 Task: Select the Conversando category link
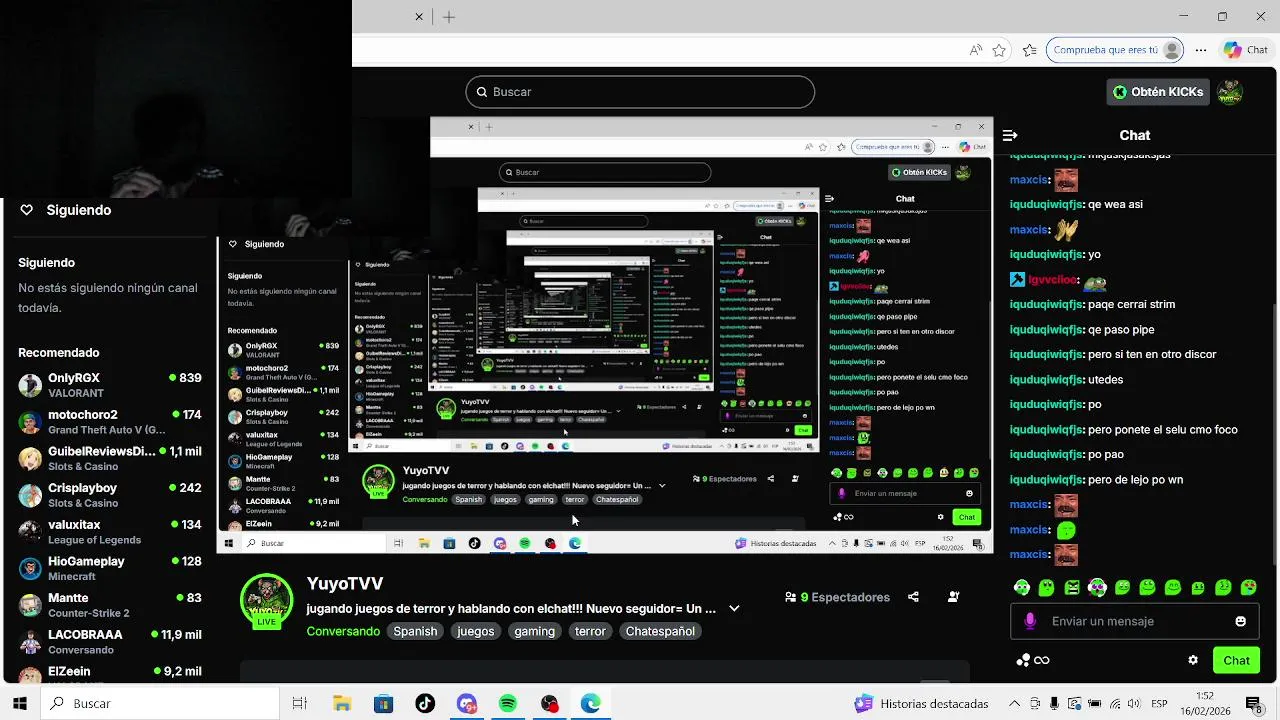pyautogui.click(x=343, y=631)
